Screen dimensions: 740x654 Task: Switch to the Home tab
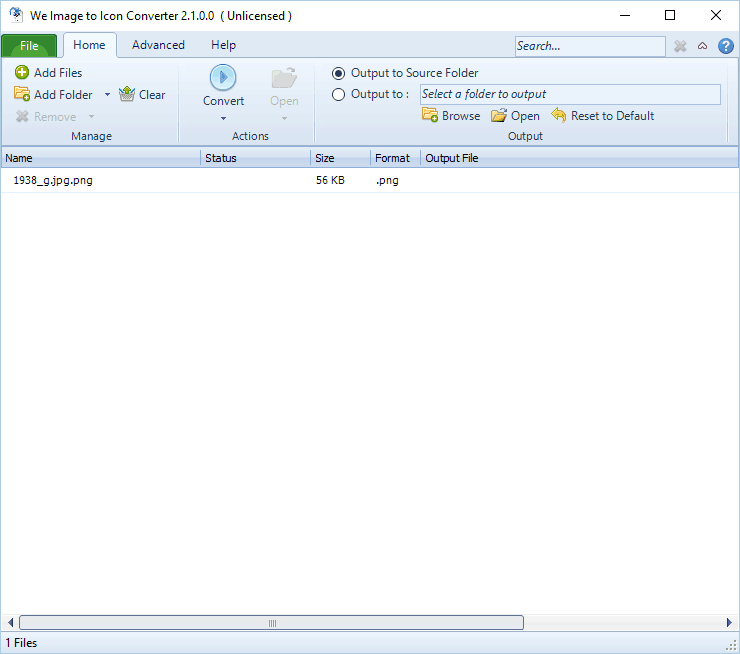tap(89, 45)
